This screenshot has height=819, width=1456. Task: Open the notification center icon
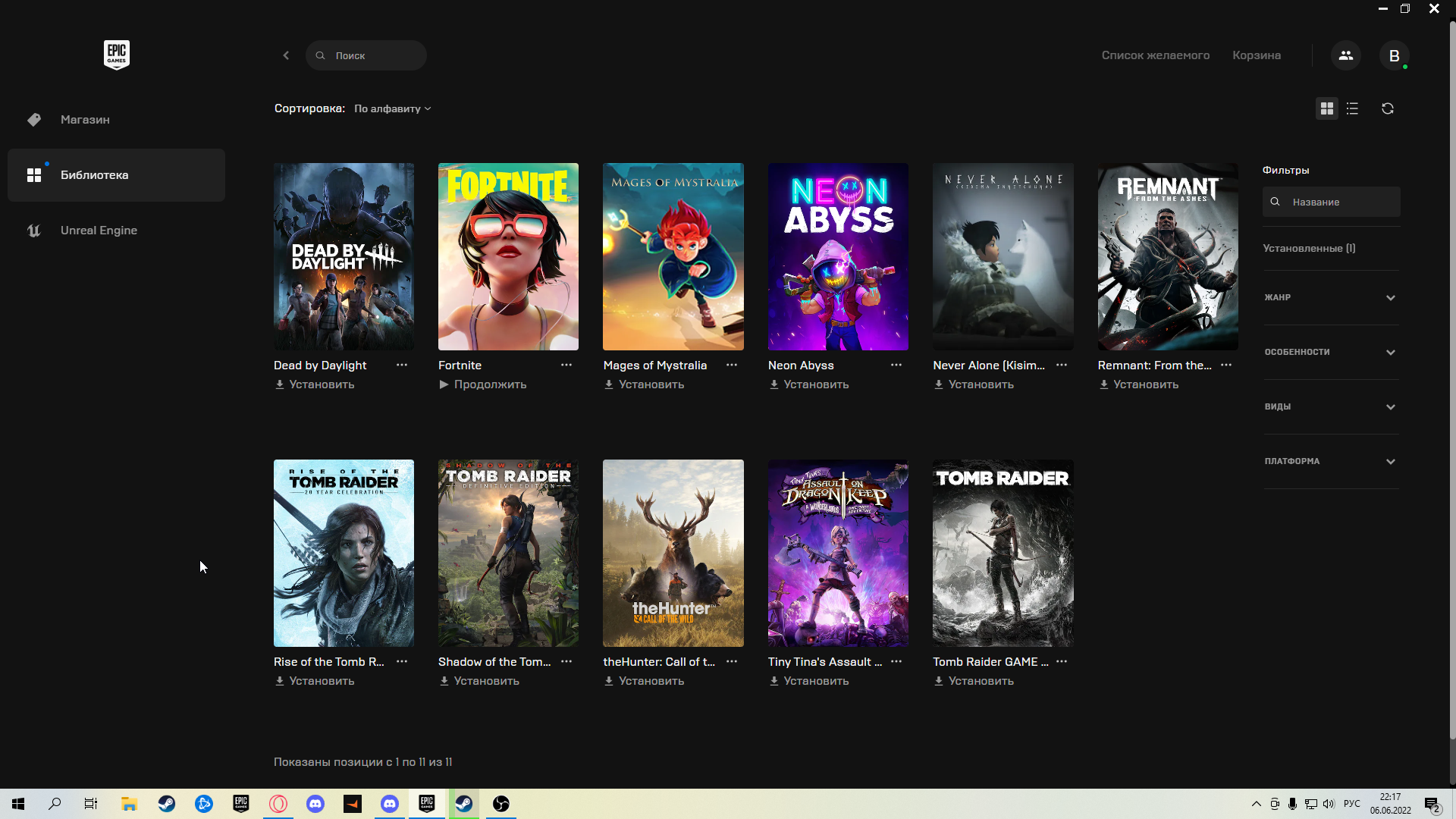pyautogui.click(x=1432, y=805)
